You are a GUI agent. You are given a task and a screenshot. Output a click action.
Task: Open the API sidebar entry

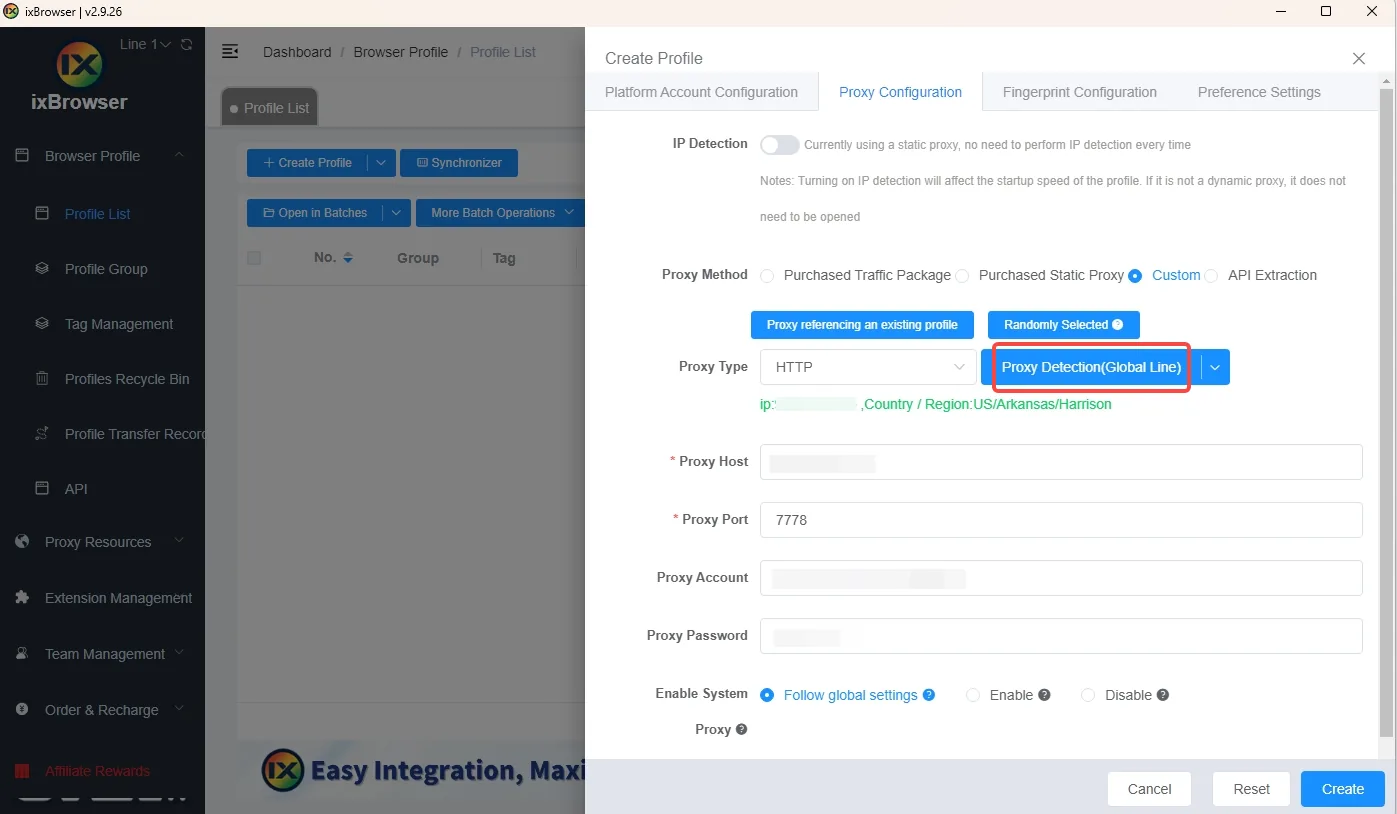tap(76, 489)
